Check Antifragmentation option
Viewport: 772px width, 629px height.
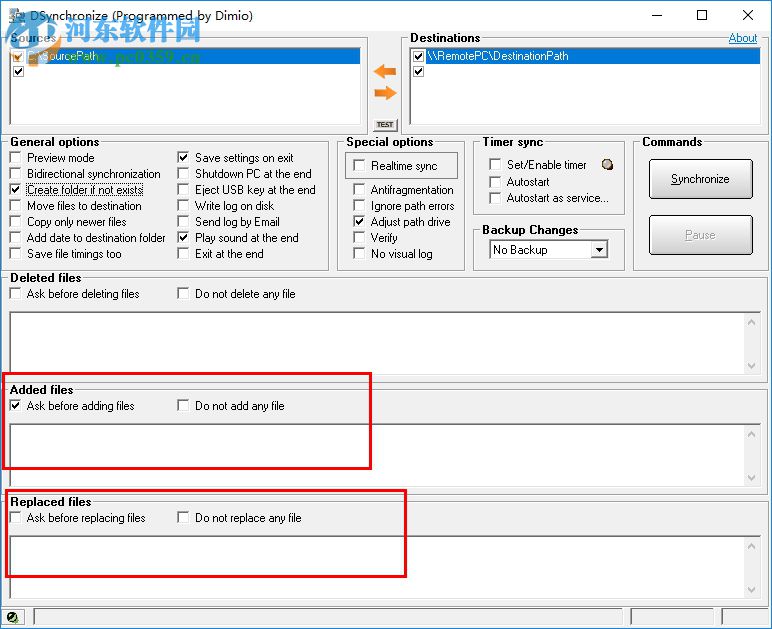click(x=359, y=189)
